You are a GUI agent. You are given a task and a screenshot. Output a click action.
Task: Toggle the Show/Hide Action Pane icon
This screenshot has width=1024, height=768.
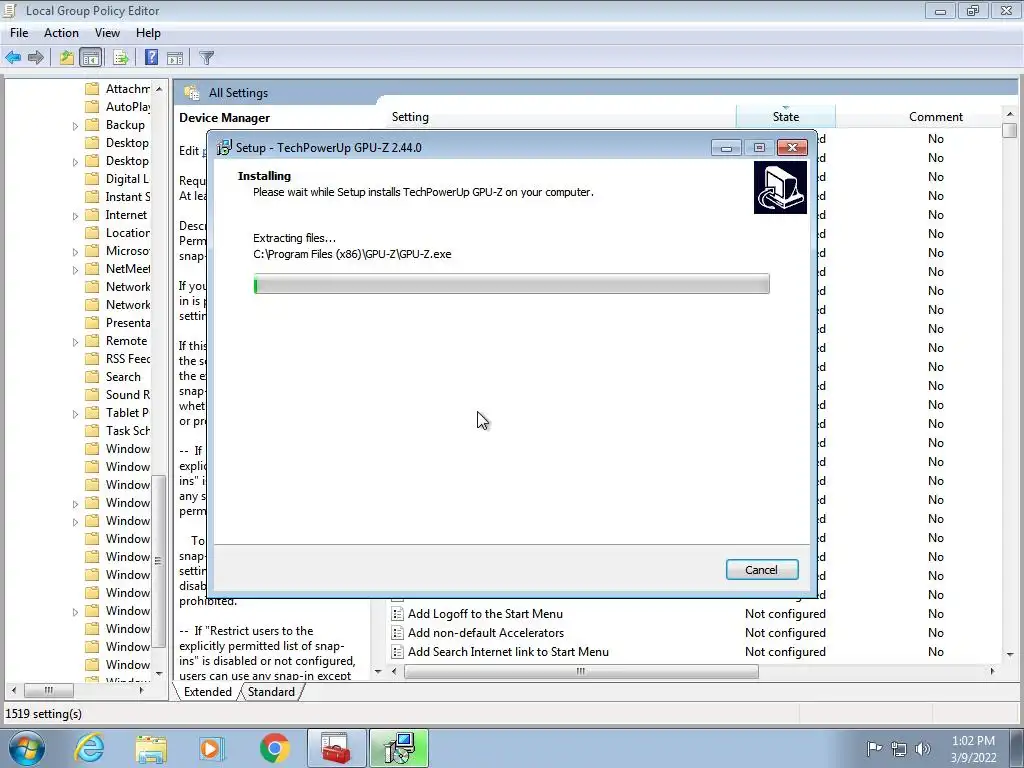pos(174,57)
